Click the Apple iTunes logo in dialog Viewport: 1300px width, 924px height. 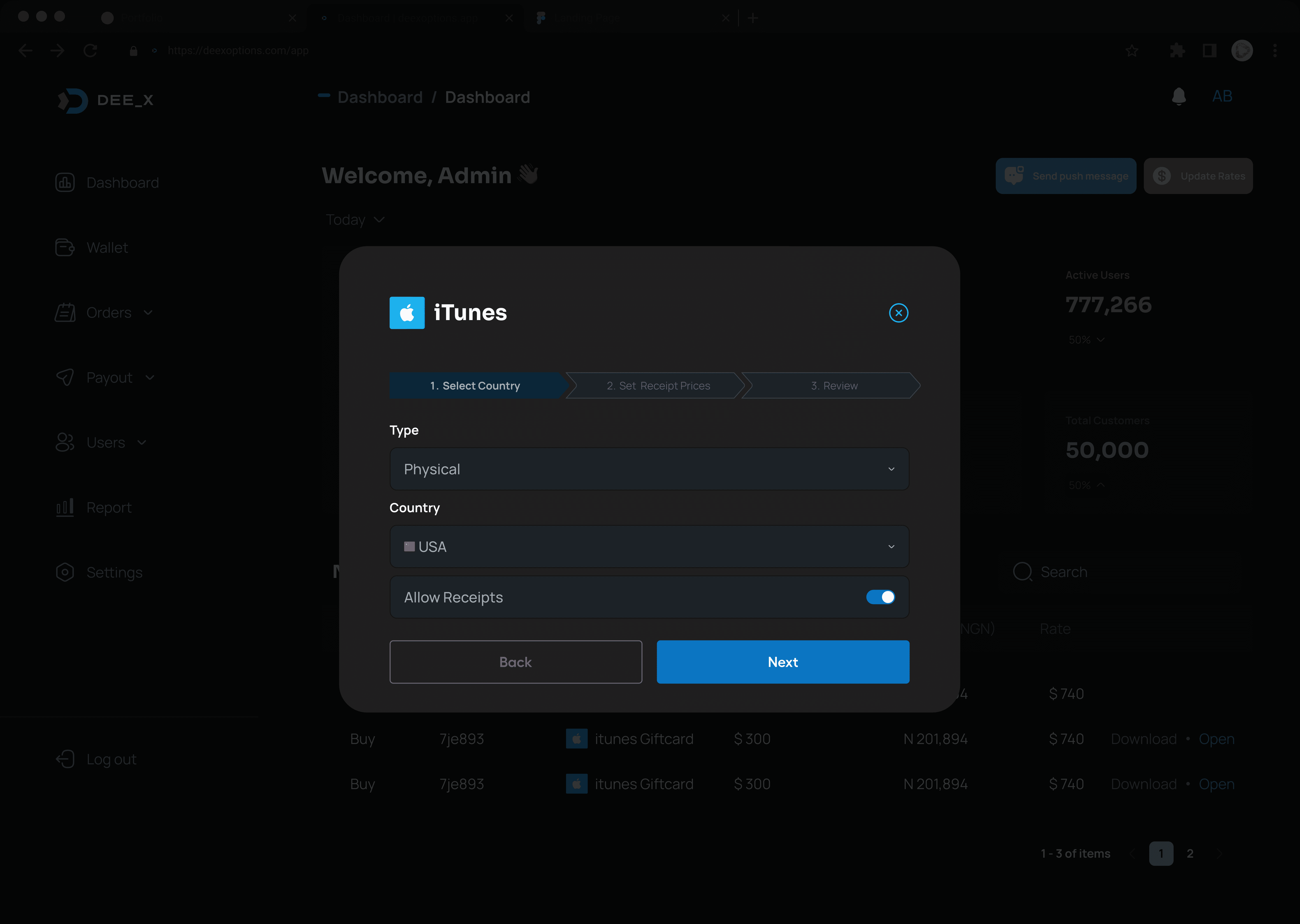pyautogui.click(x=407, y=313)
